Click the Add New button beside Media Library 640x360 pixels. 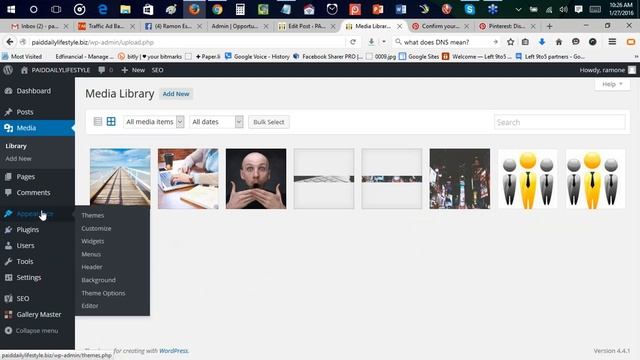point(176,94)
